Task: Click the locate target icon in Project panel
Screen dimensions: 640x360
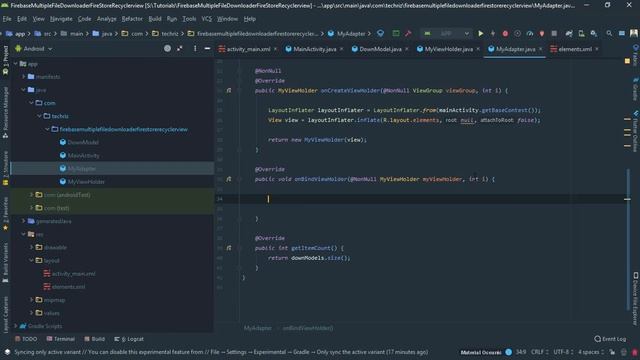Action: click(x=167, y=48)
